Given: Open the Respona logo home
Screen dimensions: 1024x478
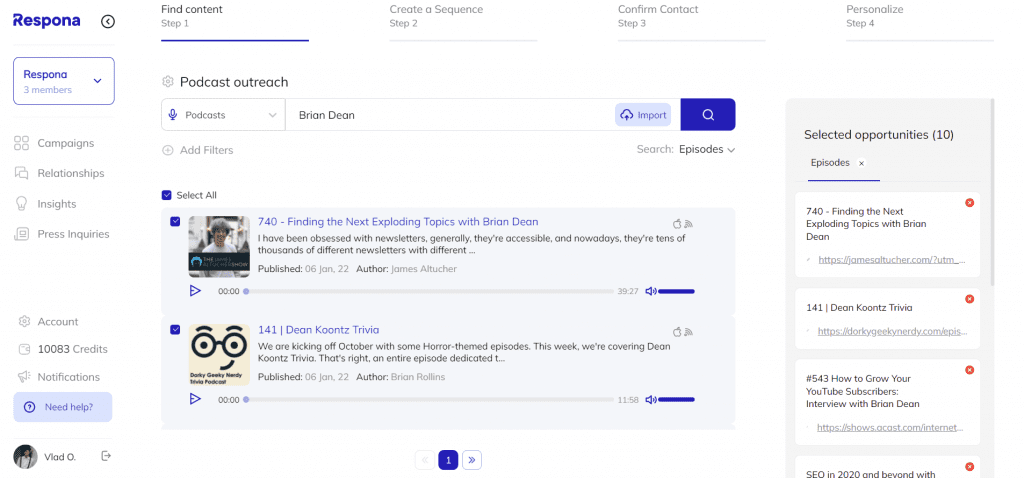Looking at the screenshot, I should [x=46, y=21].
